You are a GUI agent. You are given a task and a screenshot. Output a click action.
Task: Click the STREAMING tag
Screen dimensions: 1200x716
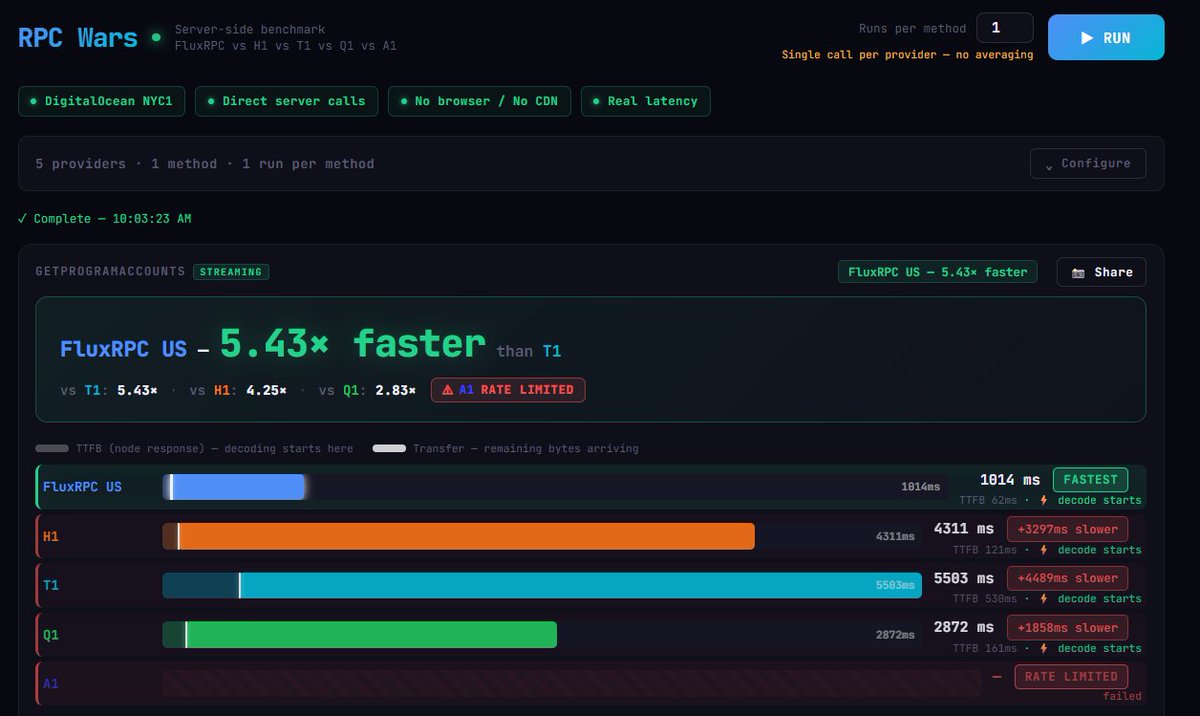231,271
